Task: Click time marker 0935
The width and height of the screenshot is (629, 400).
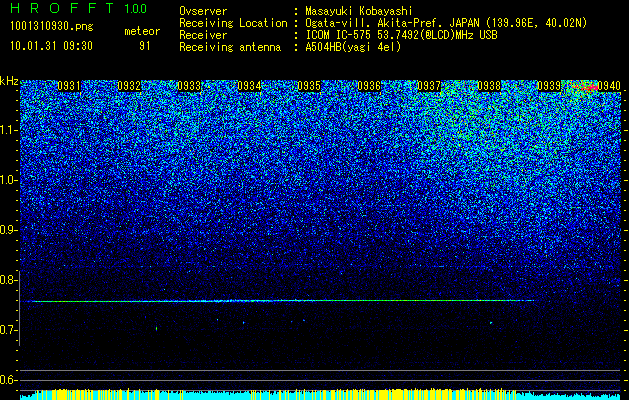Action: pyautogui.click(x=309, y=86)
